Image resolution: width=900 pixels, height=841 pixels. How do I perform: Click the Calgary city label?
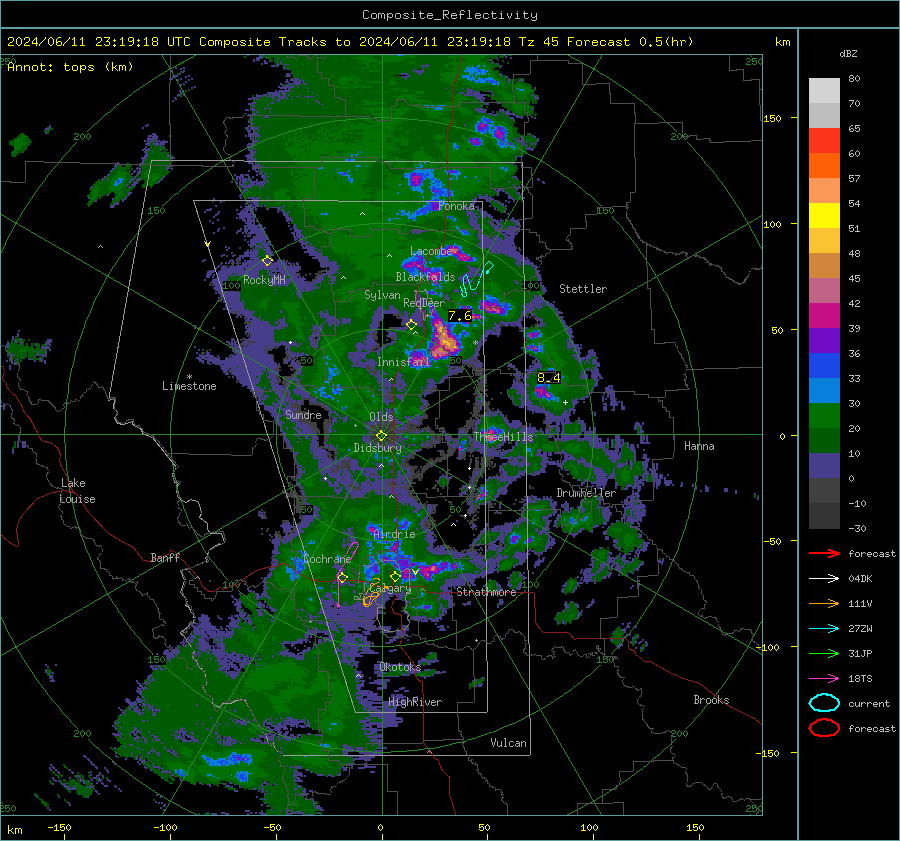click(x=390, y=588)
